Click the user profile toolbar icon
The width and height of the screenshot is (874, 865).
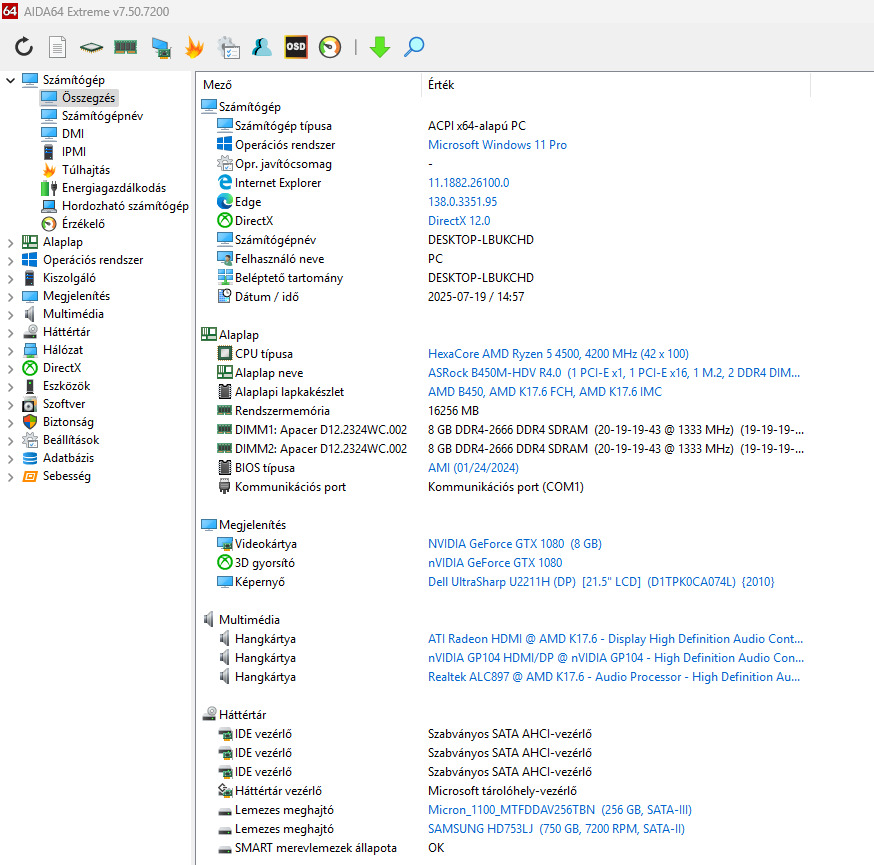(261, 47)
